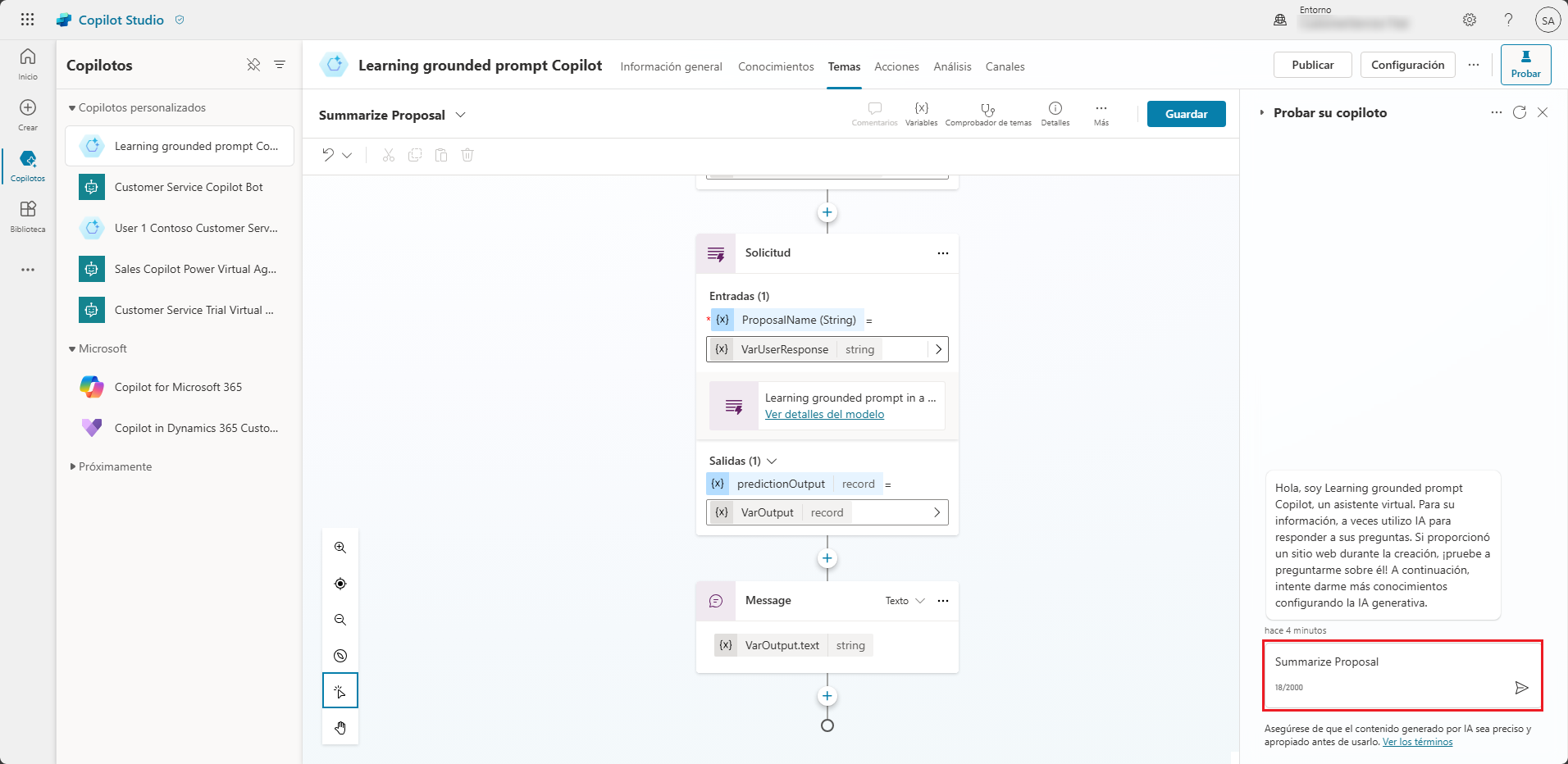Select Customer Service Copilot Bot
Screen dimensions: 1568x764
pyautogui.click(x=179, y=187)
